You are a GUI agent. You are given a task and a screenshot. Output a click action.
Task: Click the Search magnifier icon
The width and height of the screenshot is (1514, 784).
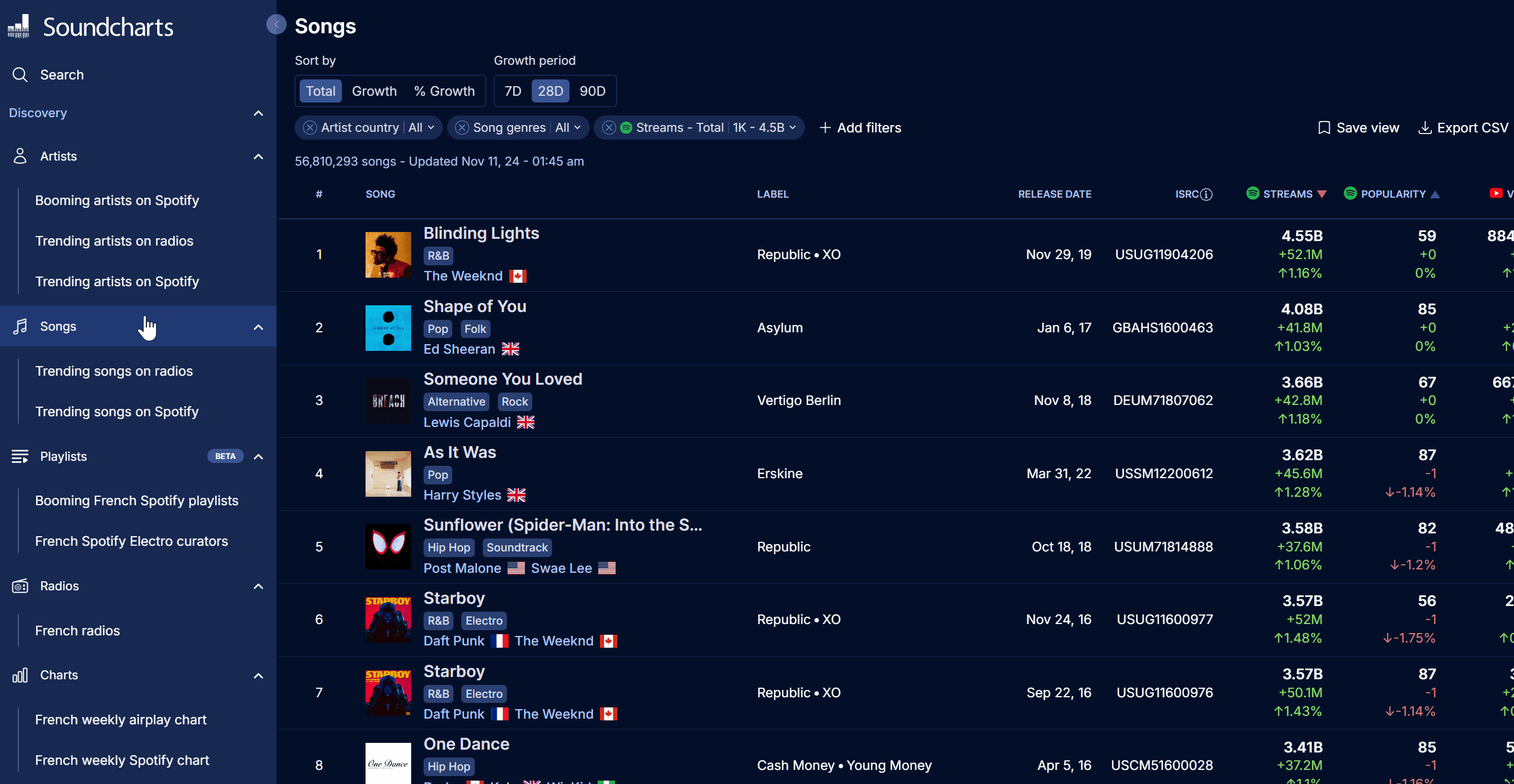click(20, 75)
